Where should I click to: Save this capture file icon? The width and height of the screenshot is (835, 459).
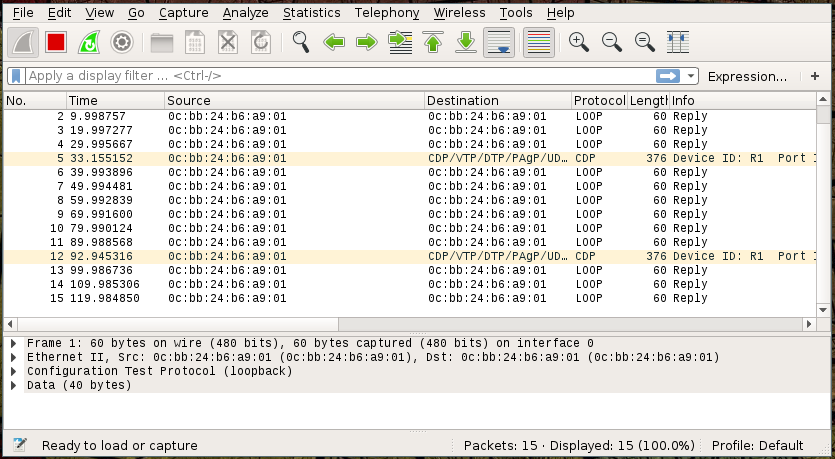(x=195, y=42)
